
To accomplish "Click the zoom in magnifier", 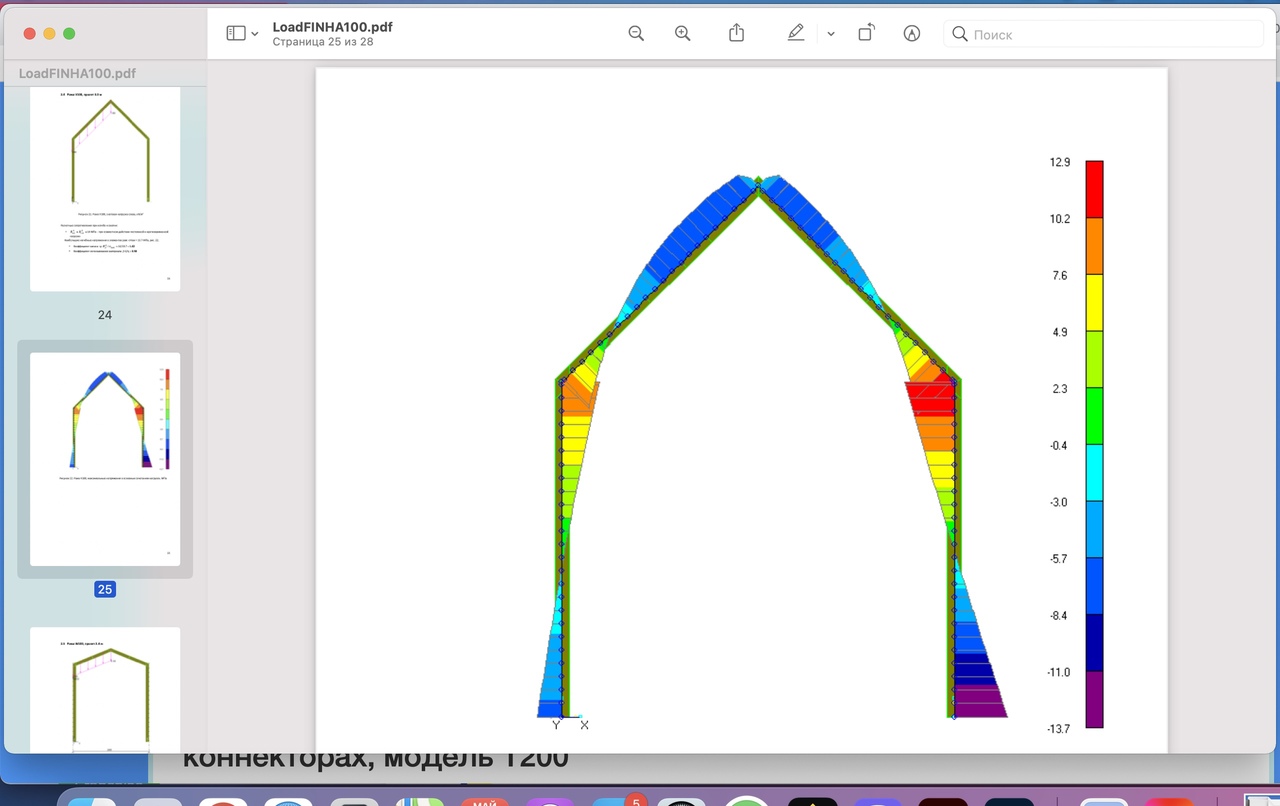I will [x=683, y=34].
